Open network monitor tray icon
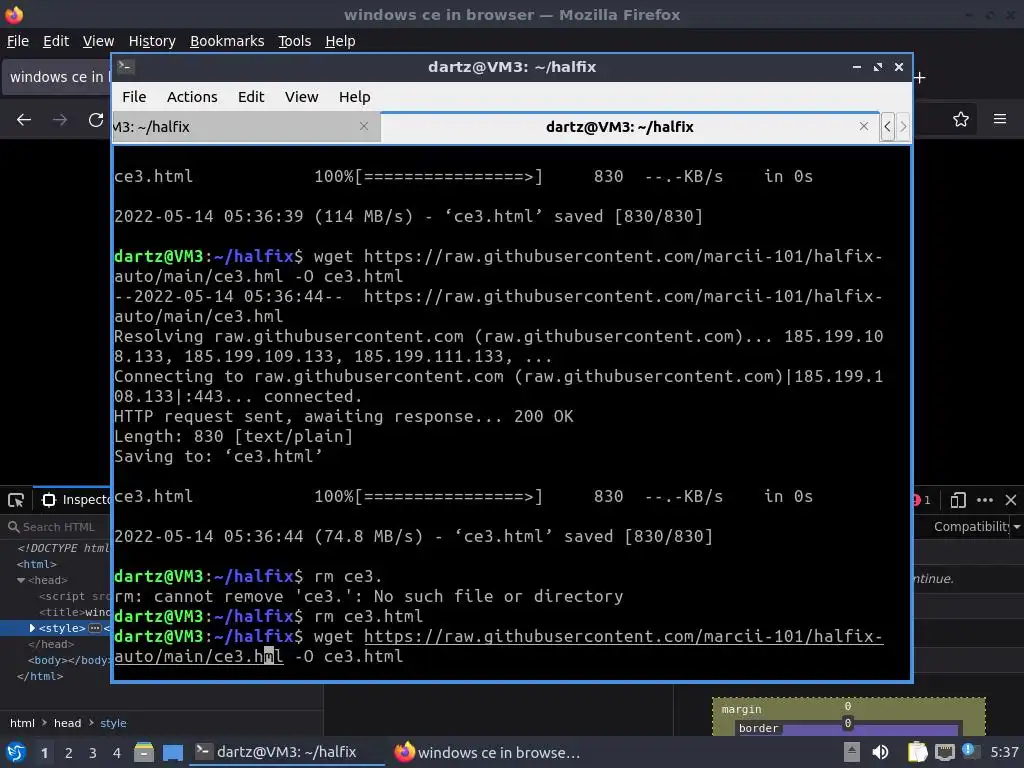 coord(945,752)
